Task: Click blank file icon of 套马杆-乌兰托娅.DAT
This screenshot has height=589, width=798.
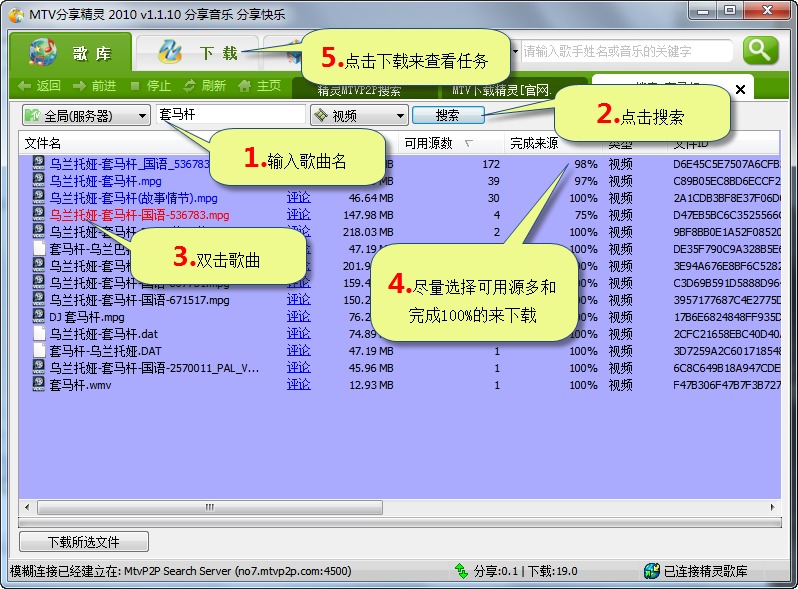Action: (39, 350)
